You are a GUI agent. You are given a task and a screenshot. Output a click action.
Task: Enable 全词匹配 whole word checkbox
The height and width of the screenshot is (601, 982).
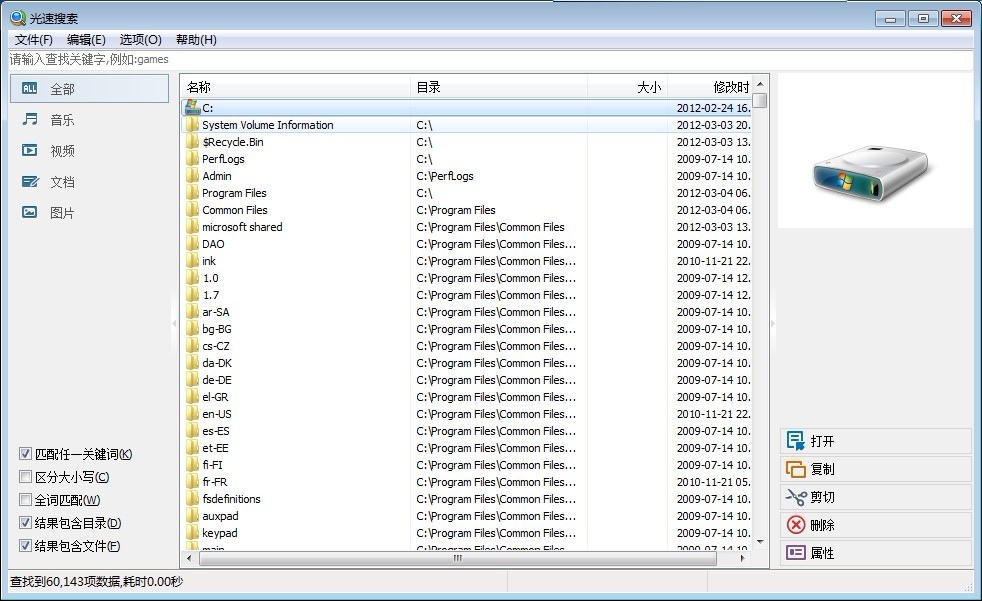pos(26,500)
